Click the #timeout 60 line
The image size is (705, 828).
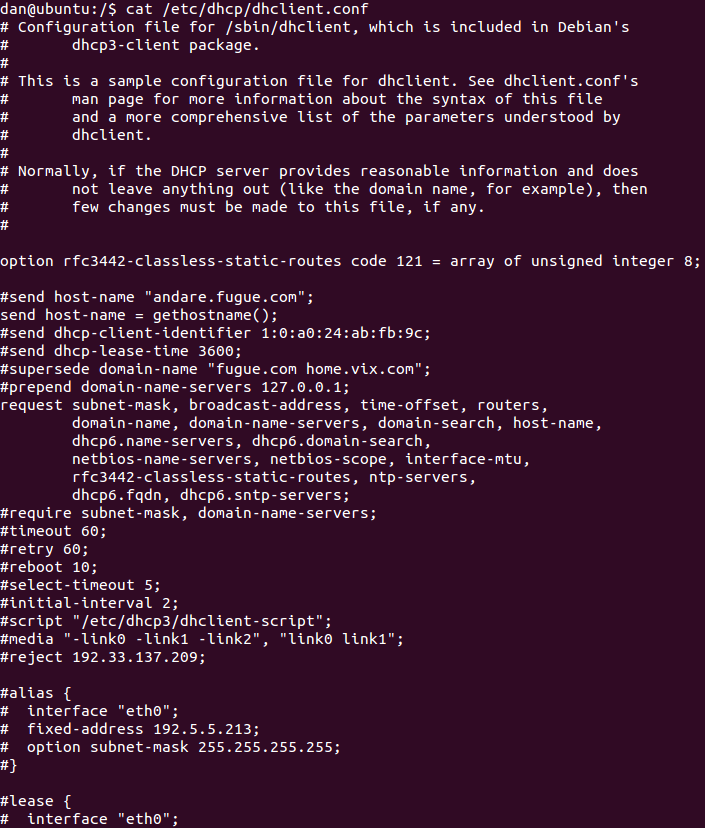tap(53, 531)
